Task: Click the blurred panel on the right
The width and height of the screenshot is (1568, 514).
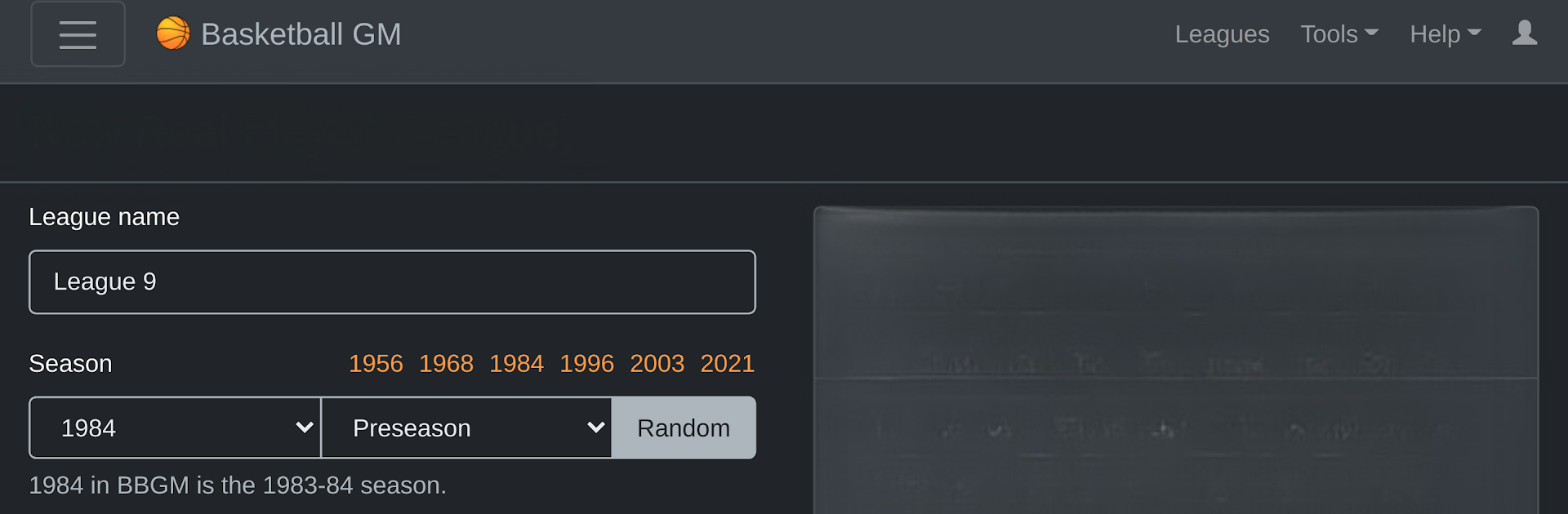Action: point(1176,360)
